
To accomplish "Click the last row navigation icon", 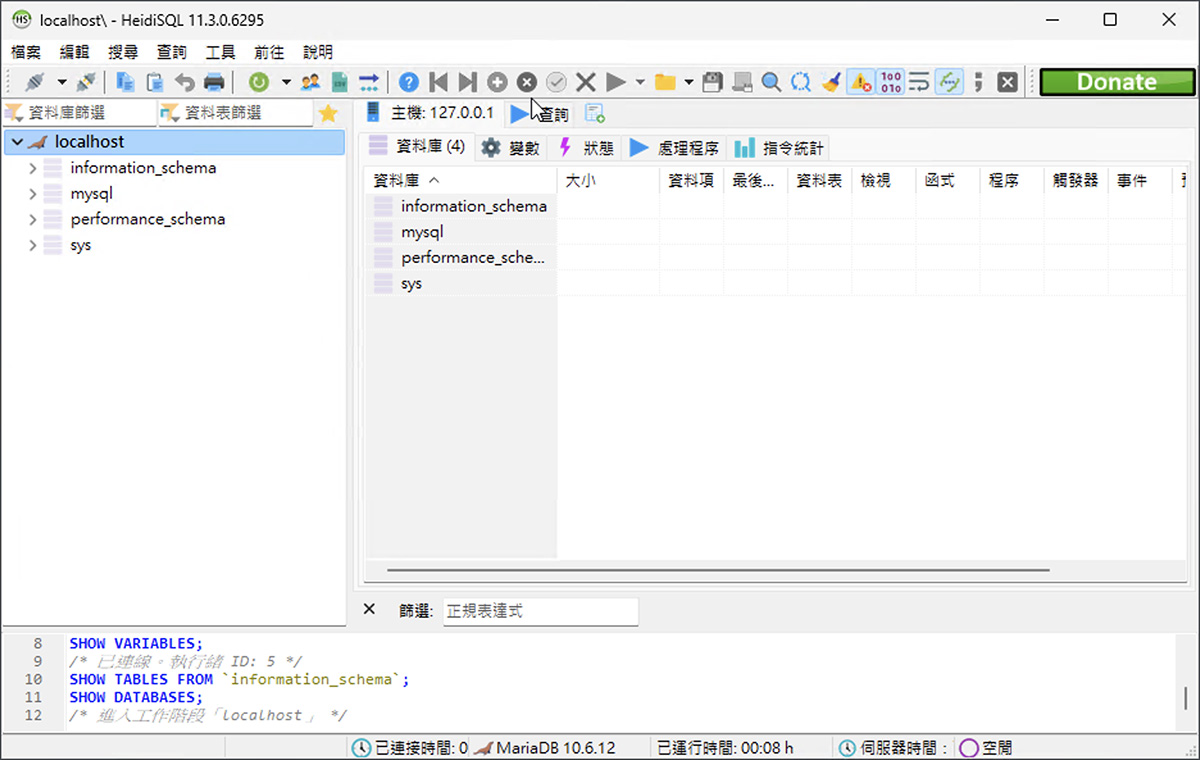I will coord(467,82).
